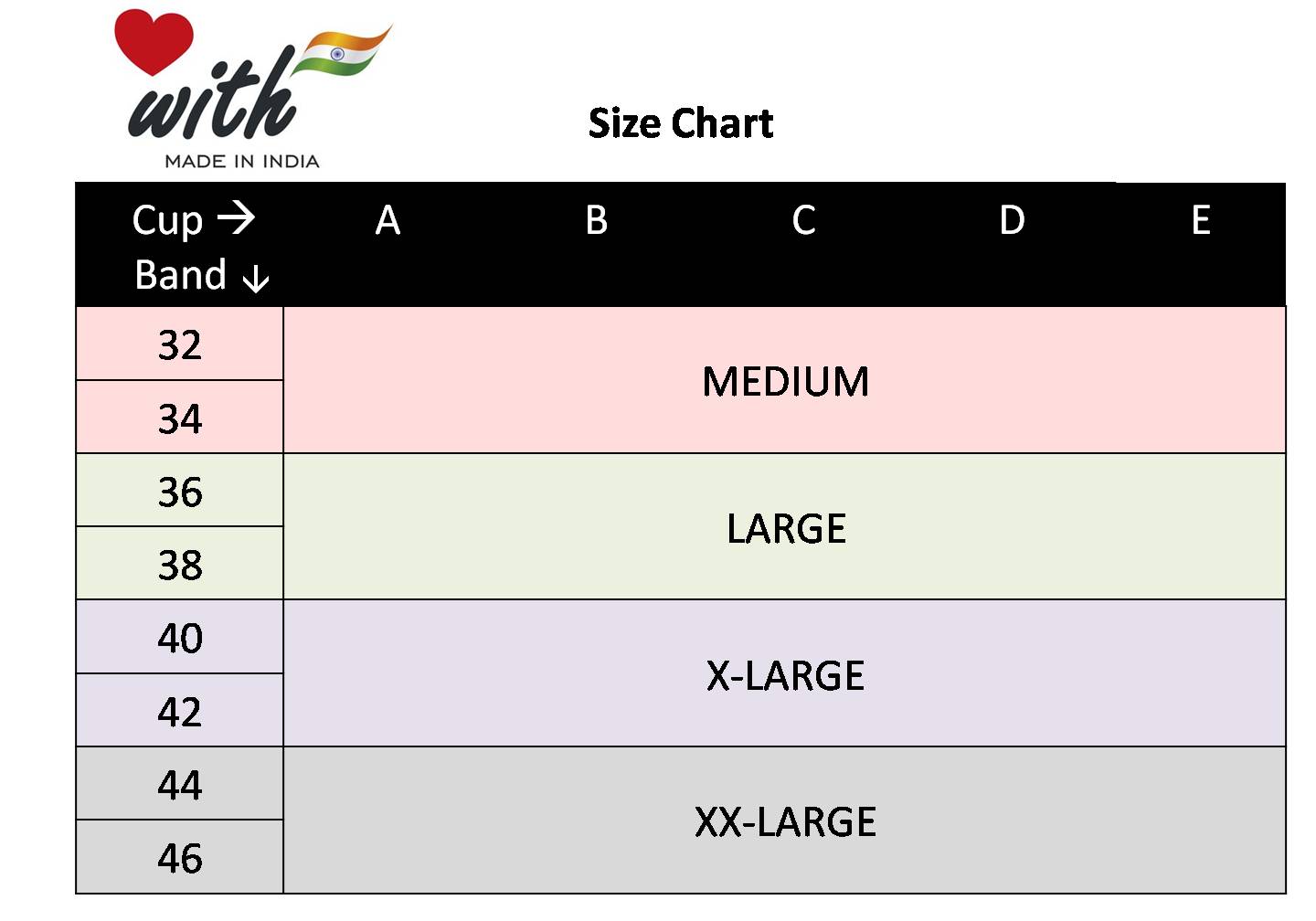Image resolution: width=1316 pixels, height=921 pixels.
Task: Select cup size E column header
Action: (x=1201, y=220)
